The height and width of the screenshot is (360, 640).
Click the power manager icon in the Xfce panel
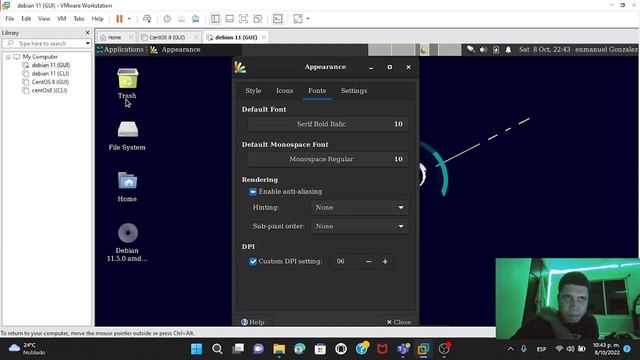496,49
